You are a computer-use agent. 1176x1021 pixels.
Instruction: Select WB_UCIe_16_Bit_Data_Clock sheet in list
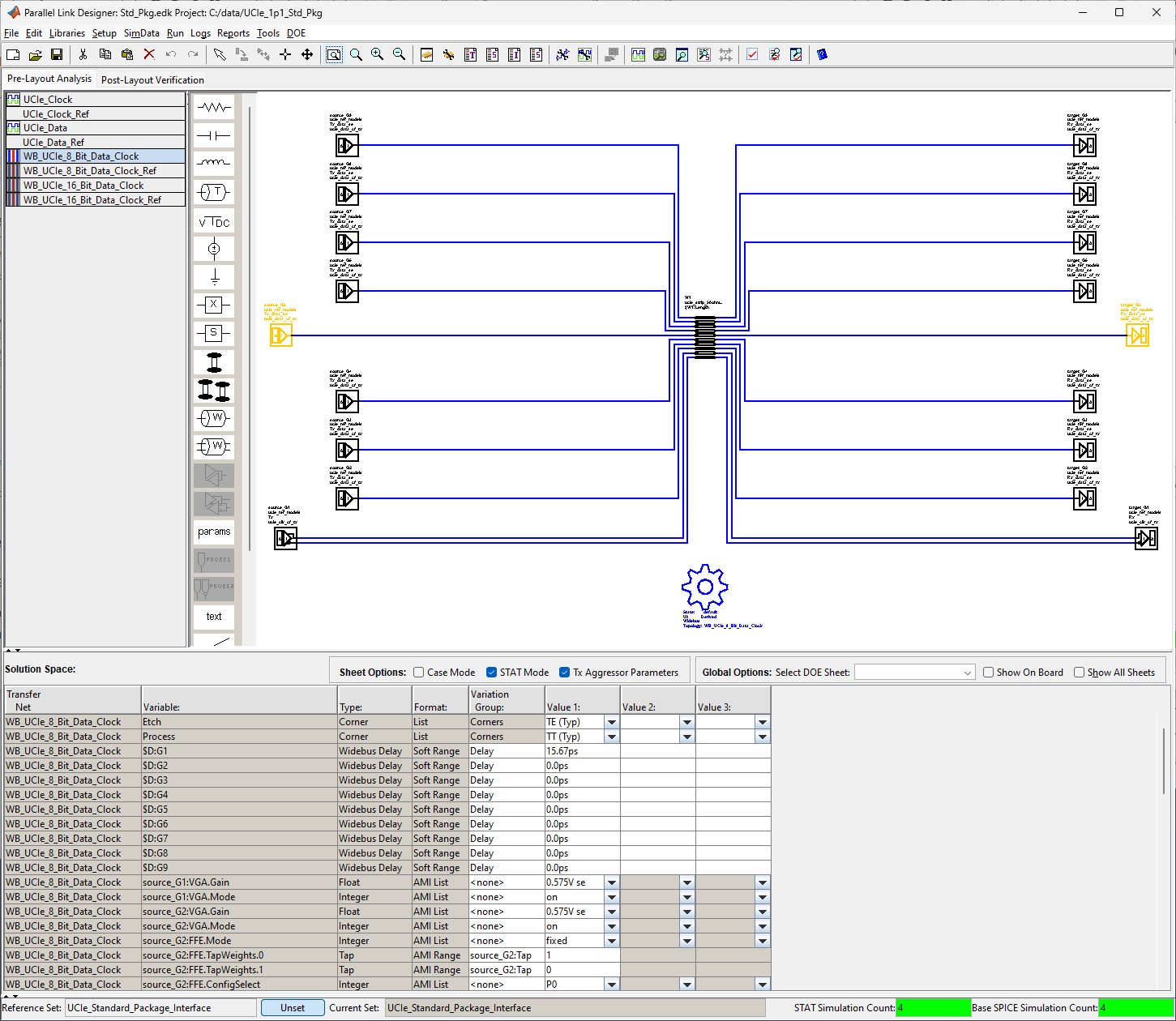click(83, 186)
